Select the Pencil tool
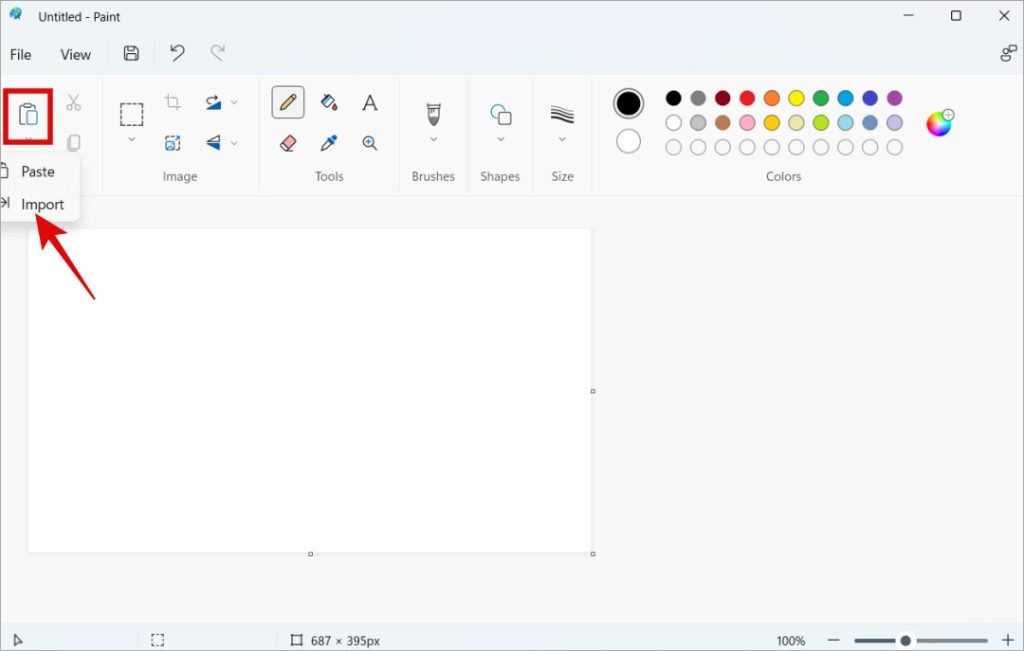 click(x=288, y=102)
